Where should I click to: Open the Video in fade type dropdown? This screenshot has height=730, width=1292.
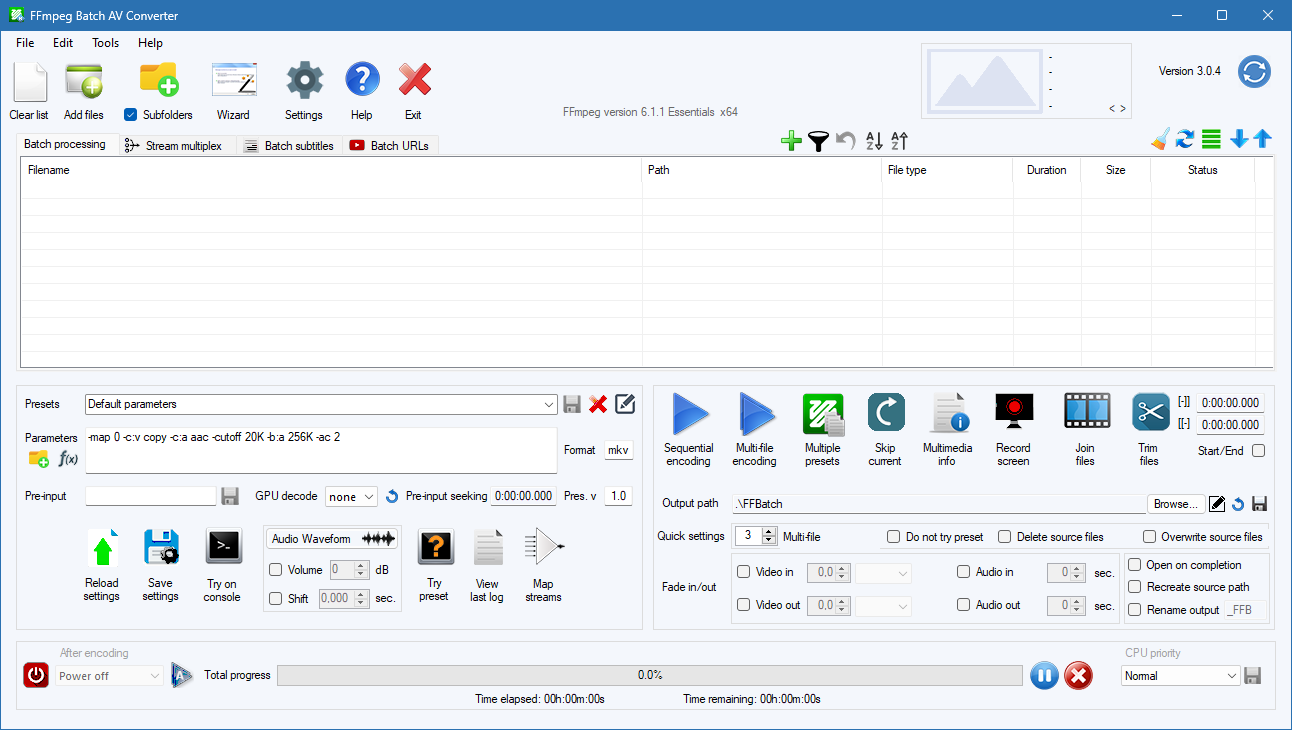[x=884, y=574]
